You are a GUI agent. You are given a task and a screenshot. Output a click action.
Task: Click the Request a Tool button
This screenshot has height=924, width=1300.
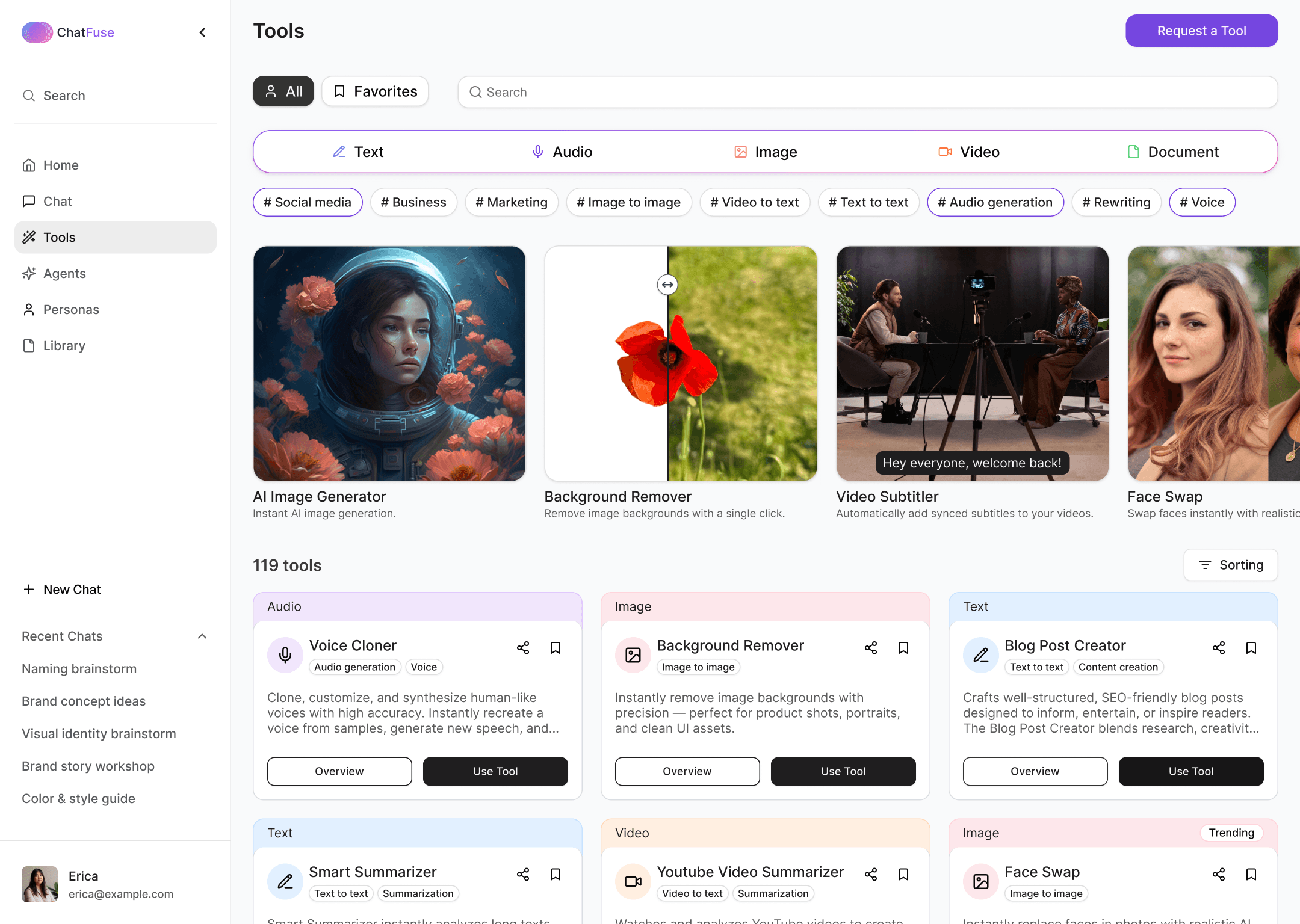pos(1201,31)
